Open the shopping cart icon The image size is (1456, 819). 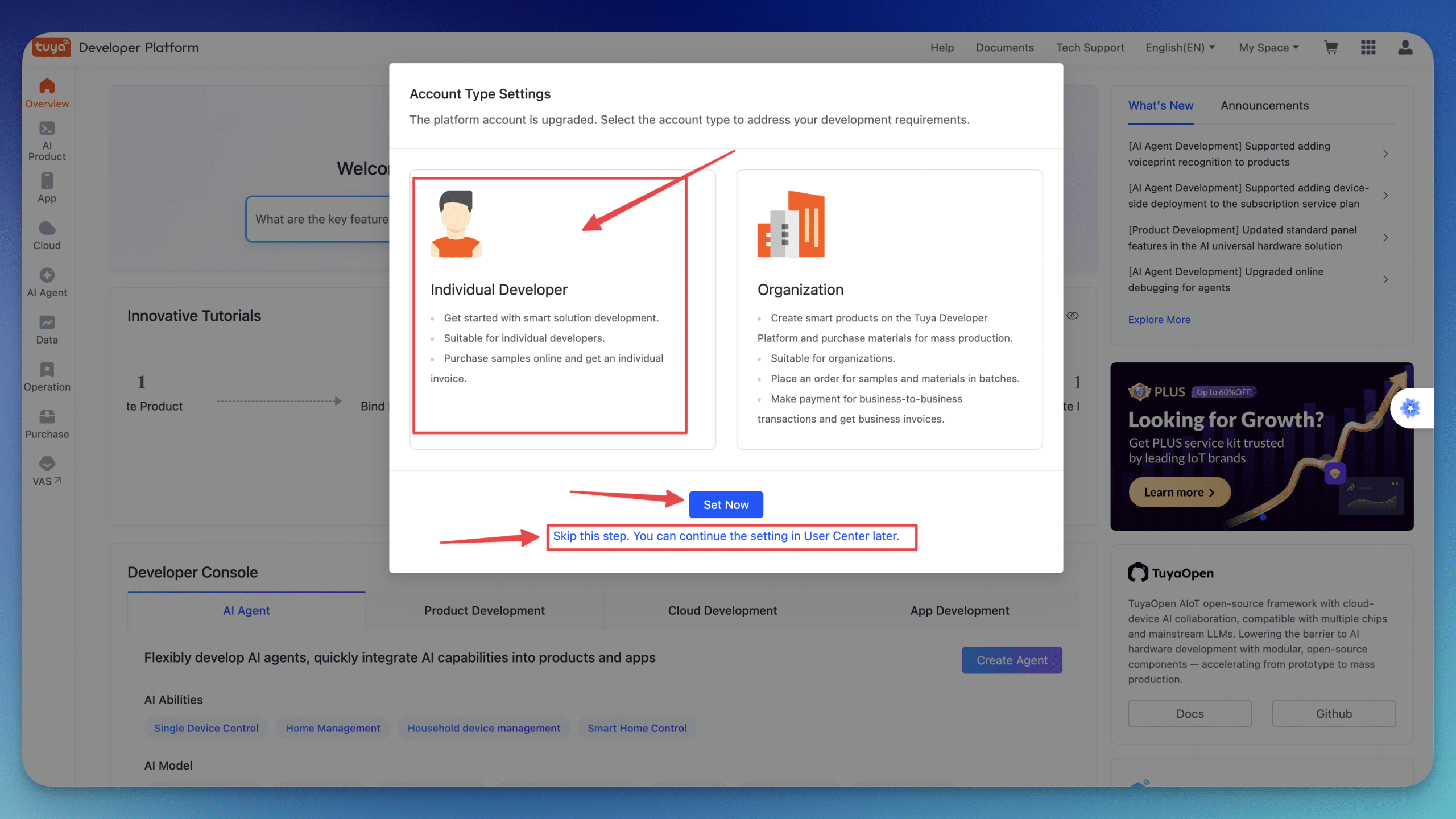tap(1331, 47)
